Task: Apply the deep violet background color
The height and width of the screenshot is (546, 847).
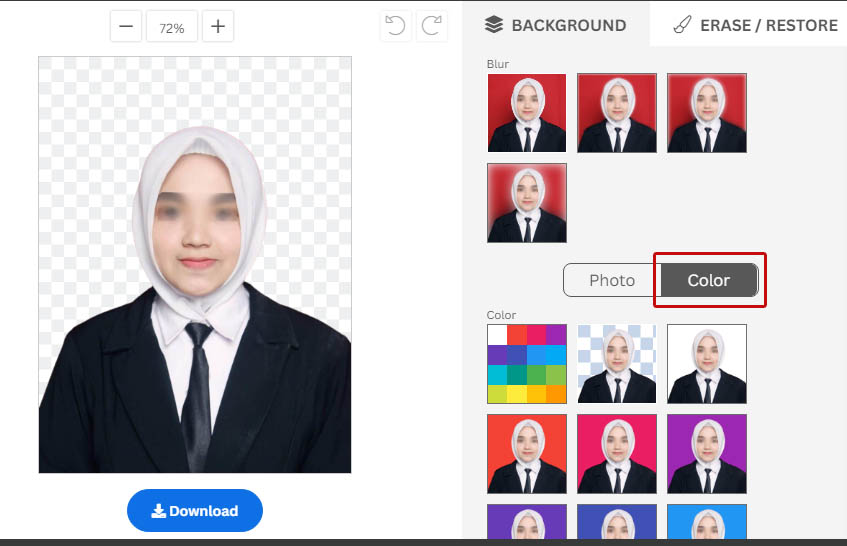Action: click(x=527, y=521)
